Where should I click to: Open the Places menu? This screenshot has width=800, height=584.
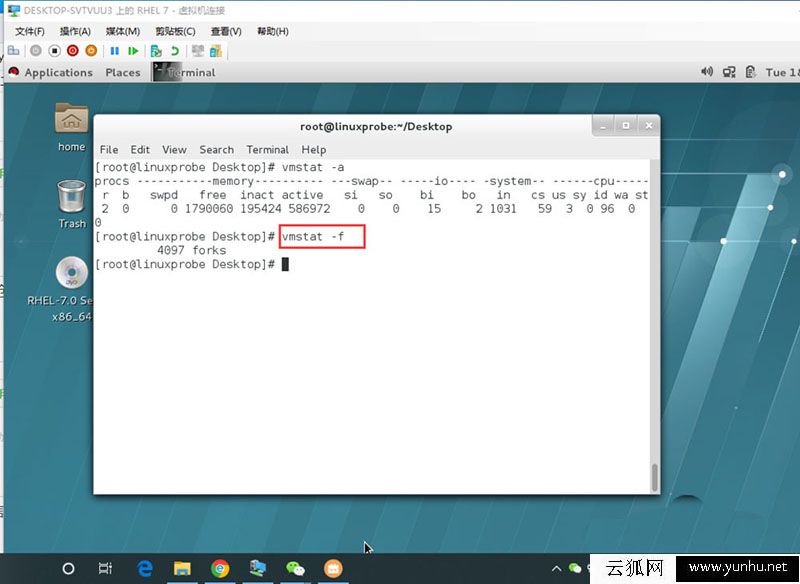pyautogui.click(x=124, y=72)
